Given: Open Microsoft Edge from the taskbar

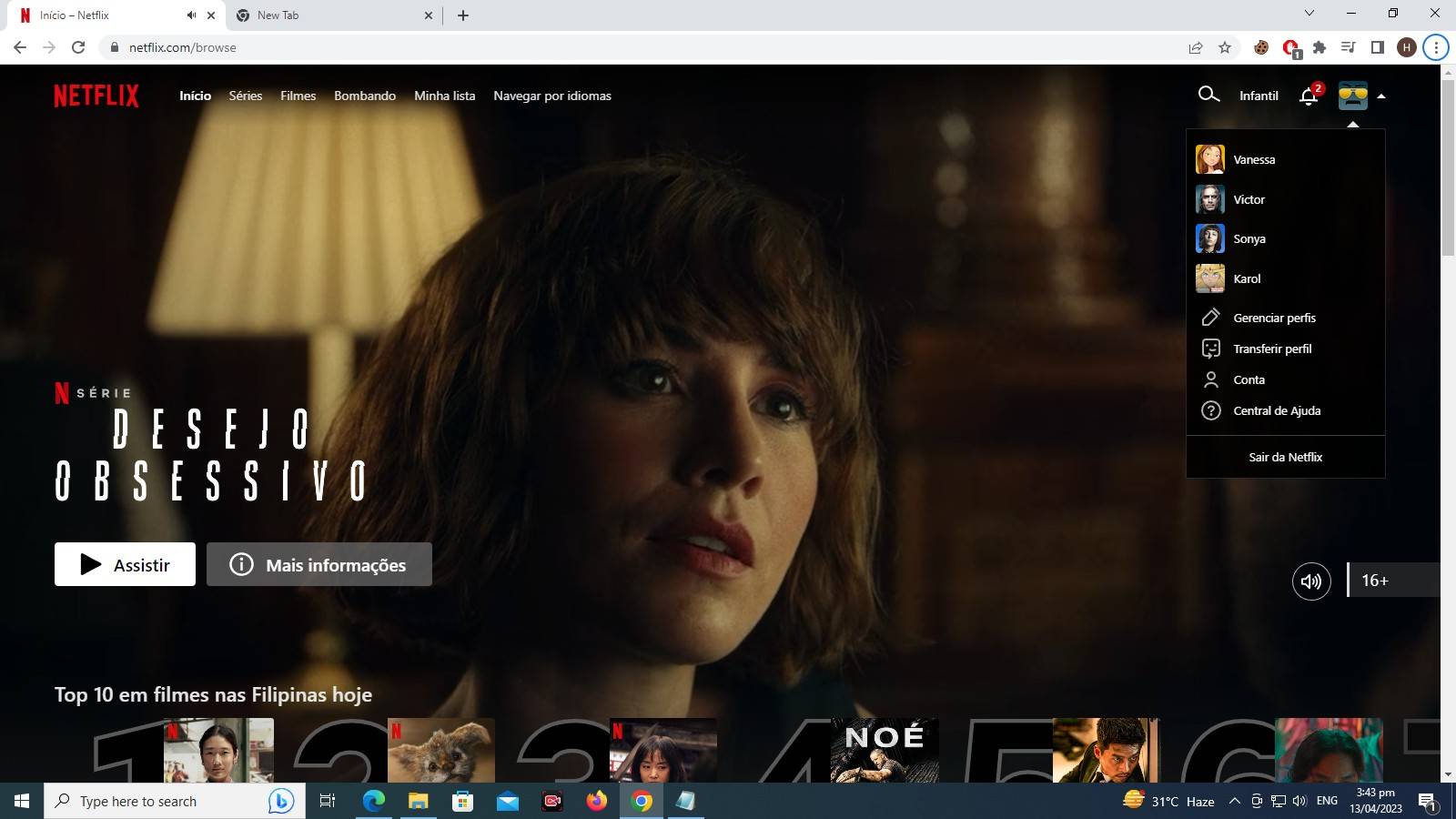Looking at the screenshot, I should pyautogui.click(x=374, y=801).
